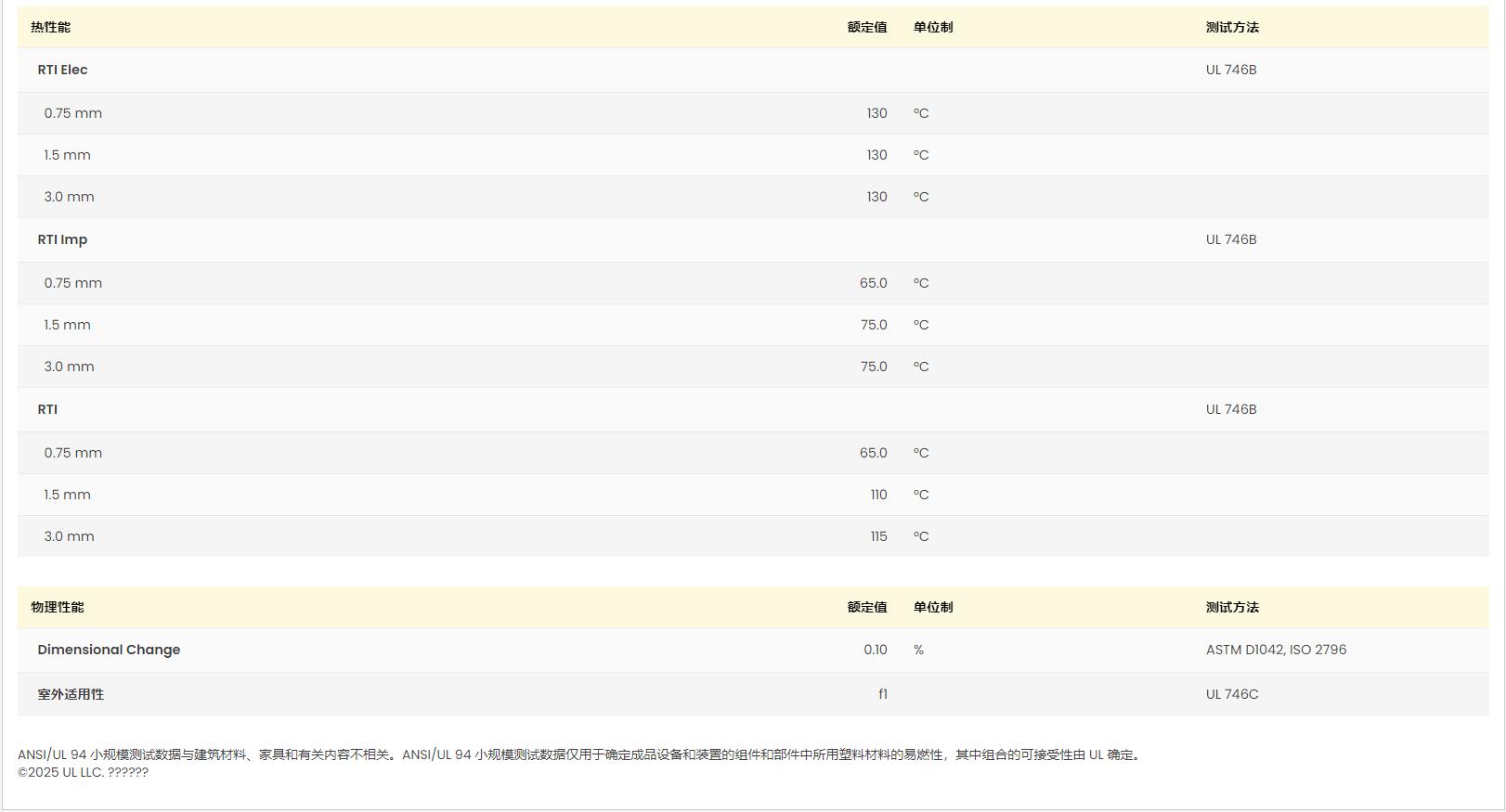Screen dimensions: 1506x812
Task: Select "额定值" header in the 热性能 table
Action: coord(867,28)
